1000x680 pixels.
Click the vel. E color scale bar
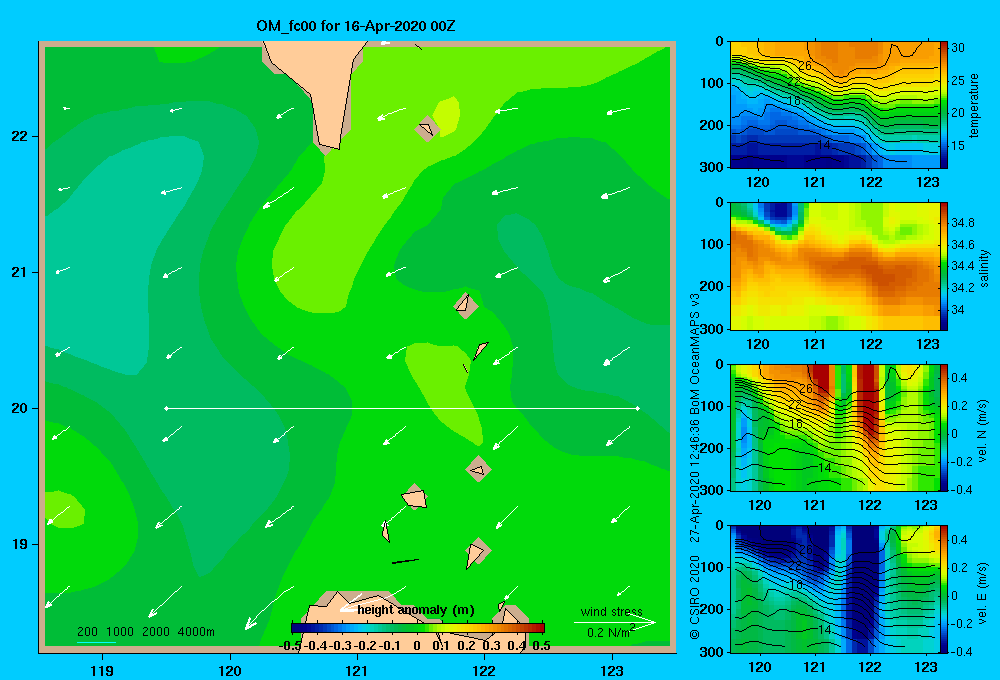point(944,589)
